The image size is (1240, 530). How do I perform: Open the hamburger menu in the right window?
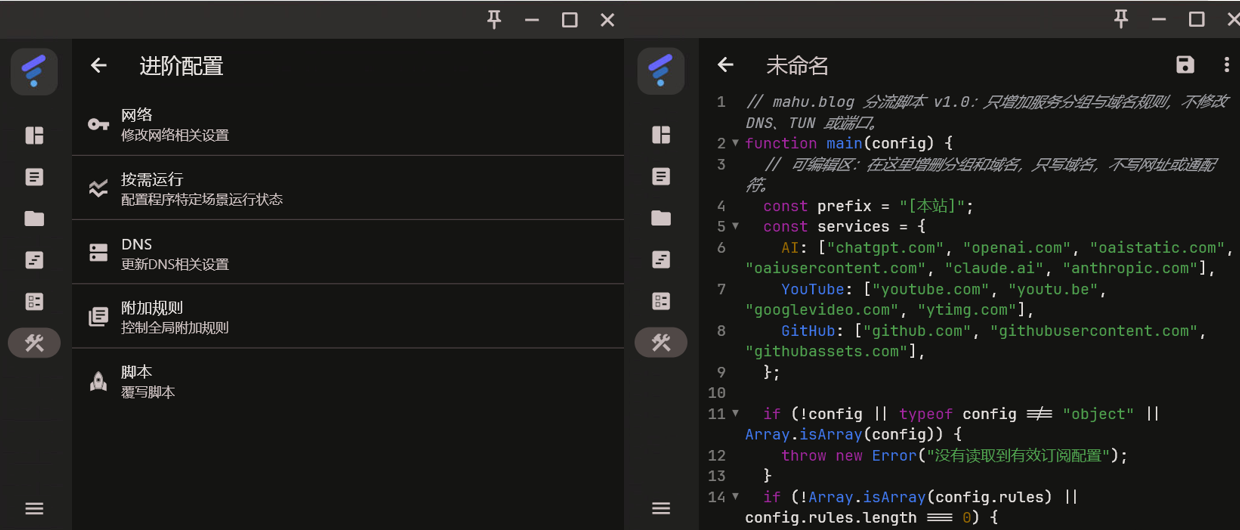[661, 509]
